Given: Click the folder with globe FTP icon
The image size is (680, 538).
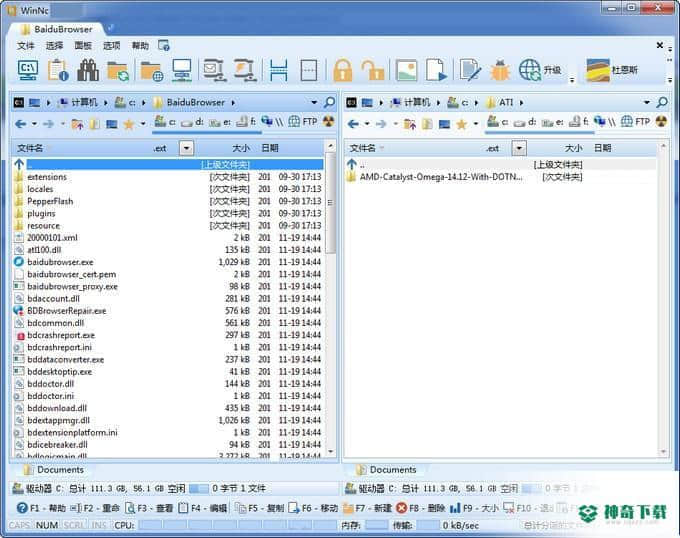Looking at the screenshot, I should [151, 71].
